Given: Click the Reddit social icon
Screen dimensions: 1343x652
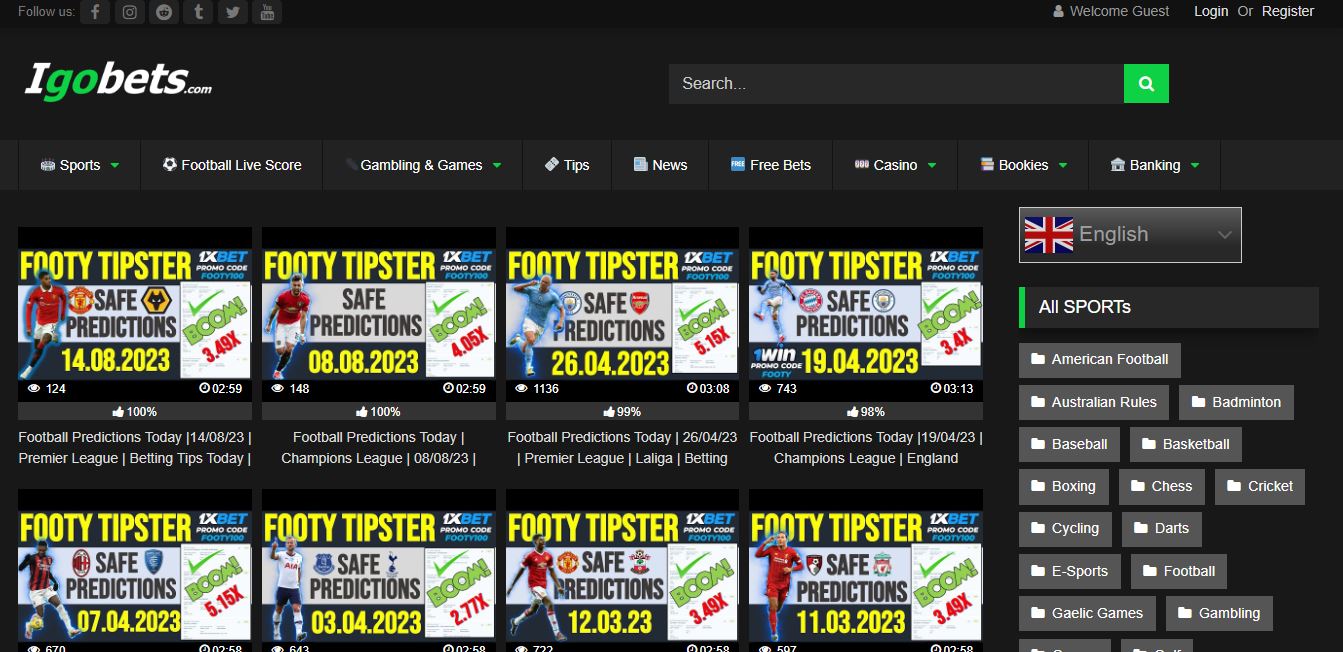Looking at the screenshot, I should 163,12.
